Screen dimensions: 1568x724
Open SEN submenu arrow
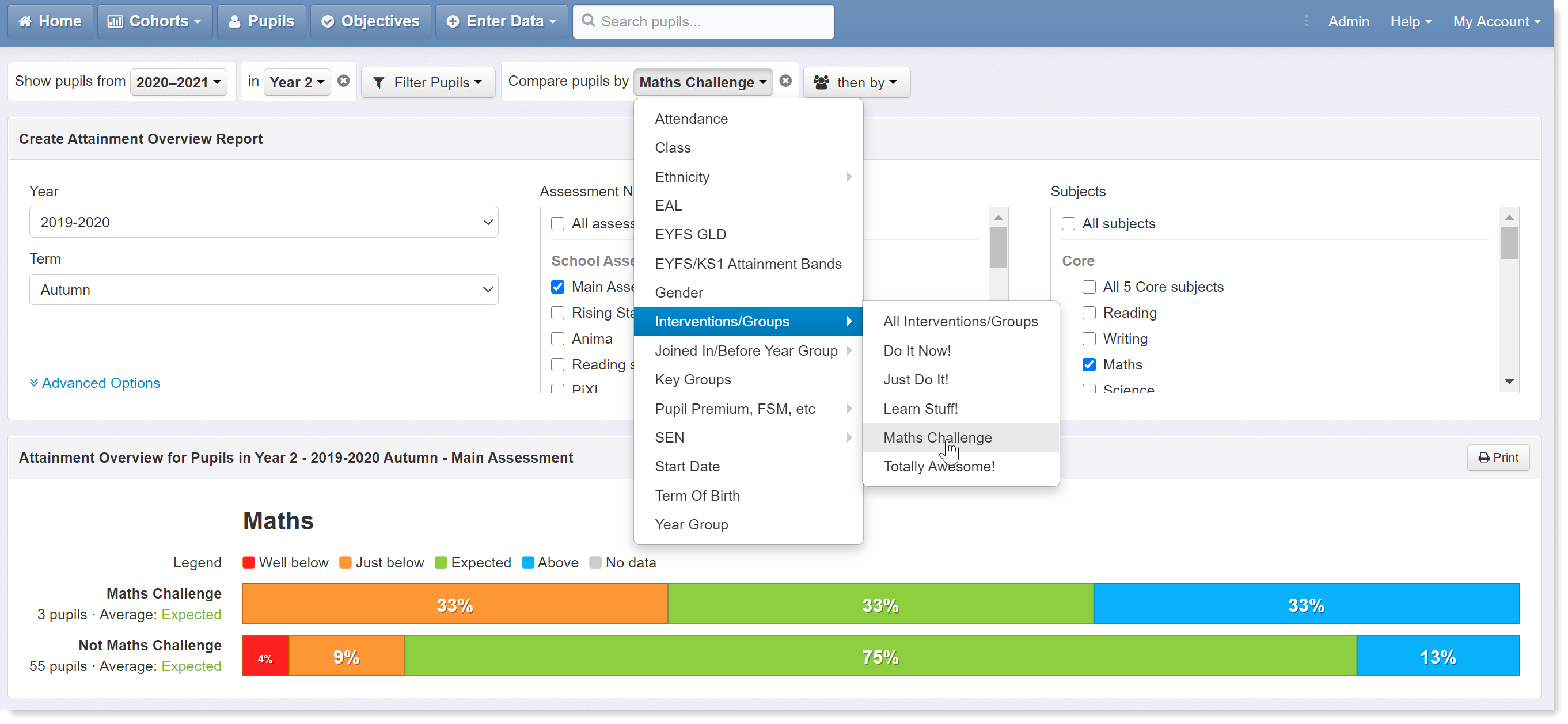[849, 437]
